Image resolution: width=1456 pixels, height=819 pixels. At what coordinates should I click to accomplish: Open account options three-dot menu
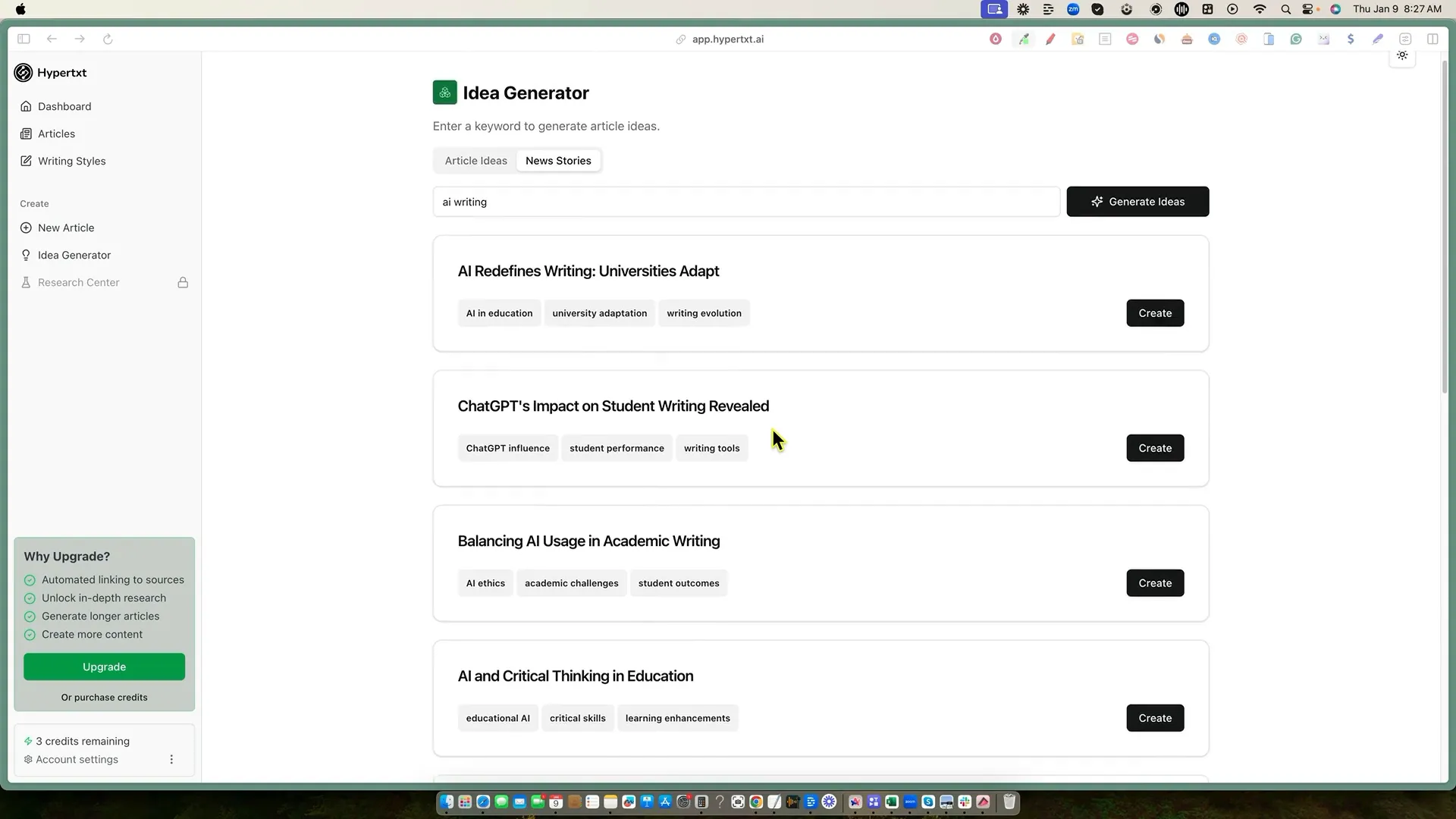(171, 759)
